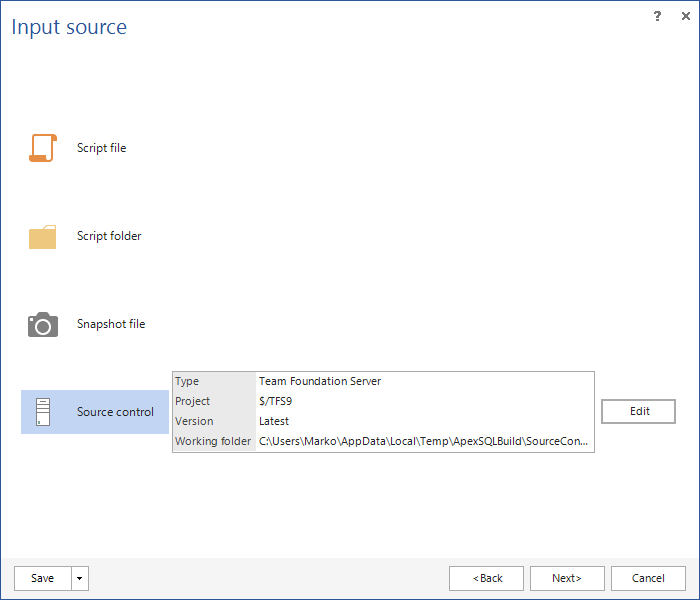Screen dimensions: 700x600
Task: Click the Source control server icon
Action: coord(43,412)
